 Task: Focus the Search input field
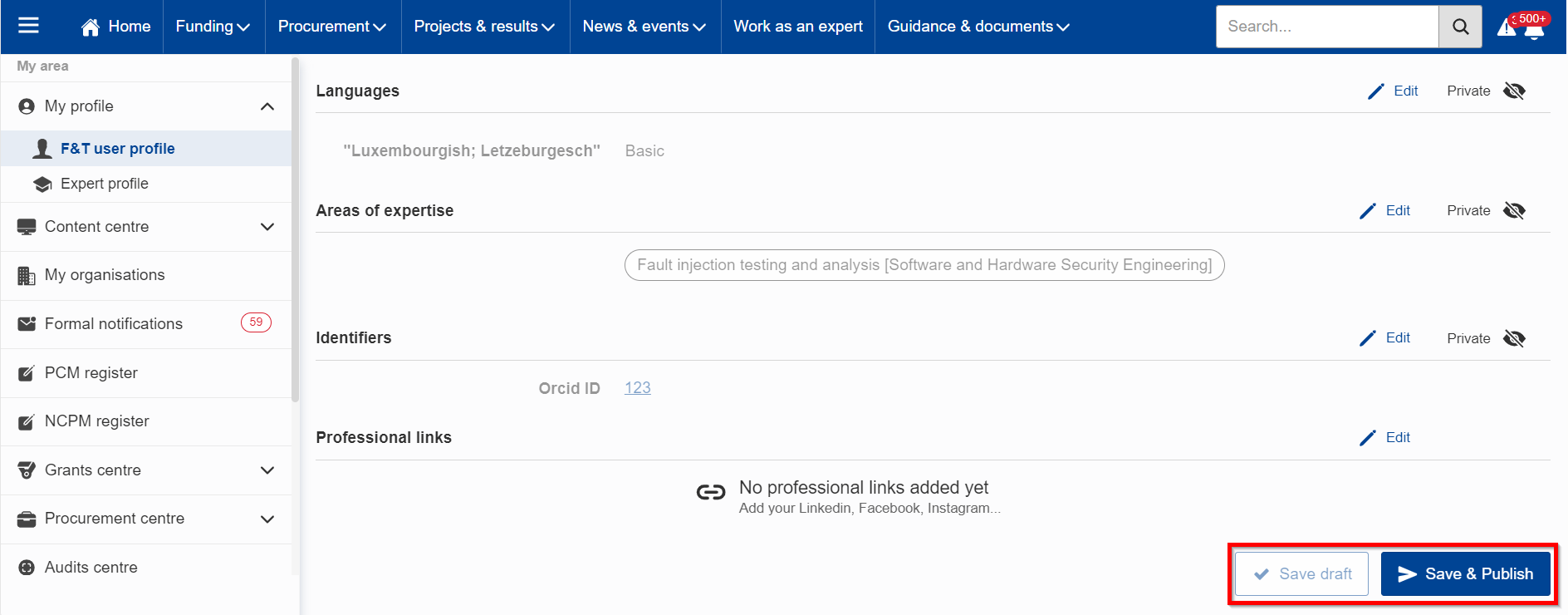point(1327,27)
